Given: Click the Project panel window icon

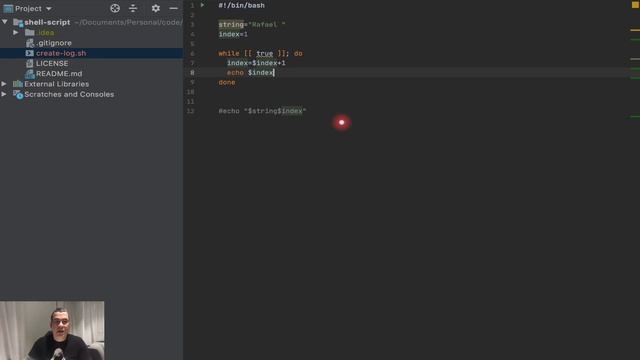Looking at the screenshot, I should (8, 9).
